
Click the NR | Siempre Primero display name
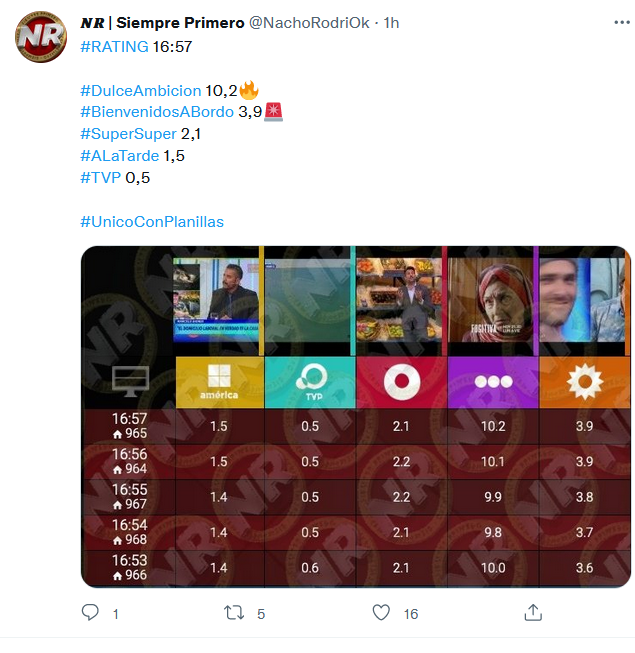pos(162,23)
